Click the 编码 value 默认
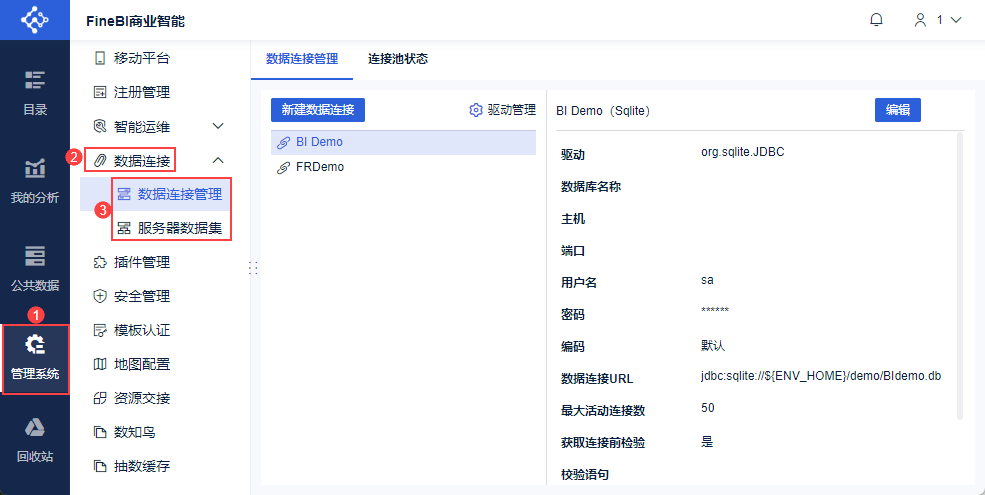This screenshot has height=495, width=985. click(x=714, y=345)
